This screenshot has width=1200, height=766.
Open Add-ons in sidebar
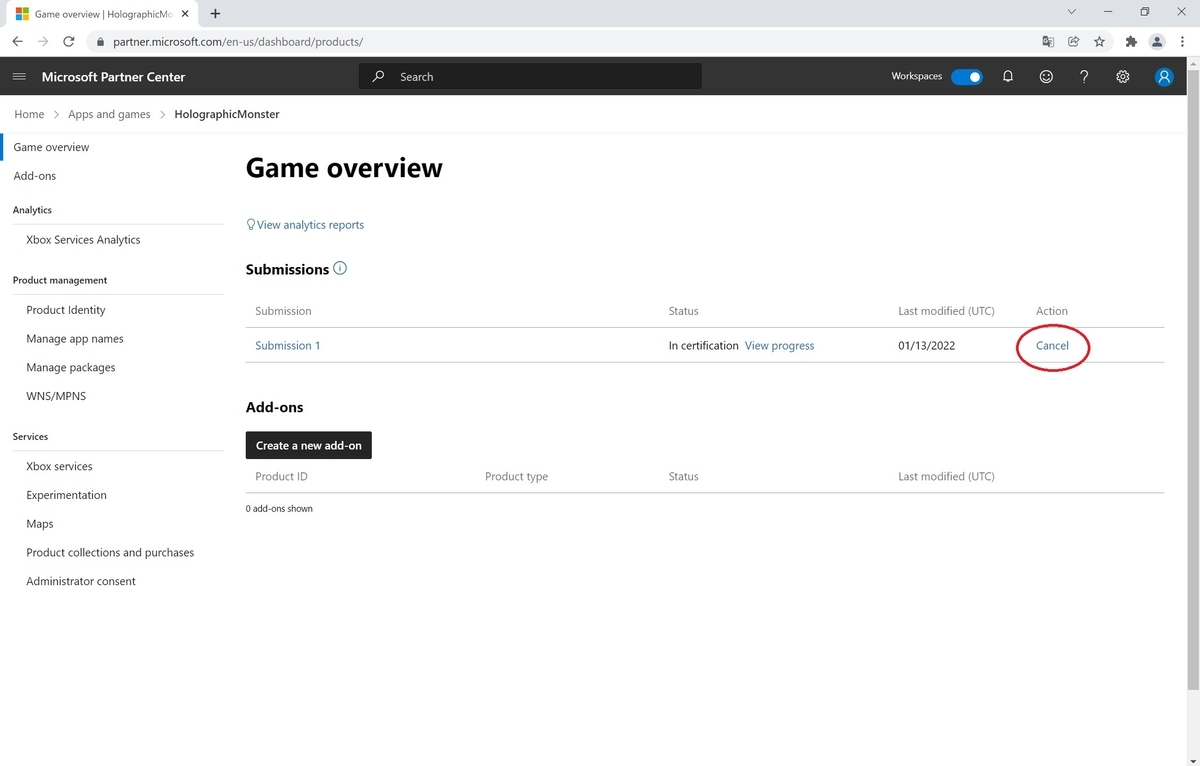tap(35, 176)
